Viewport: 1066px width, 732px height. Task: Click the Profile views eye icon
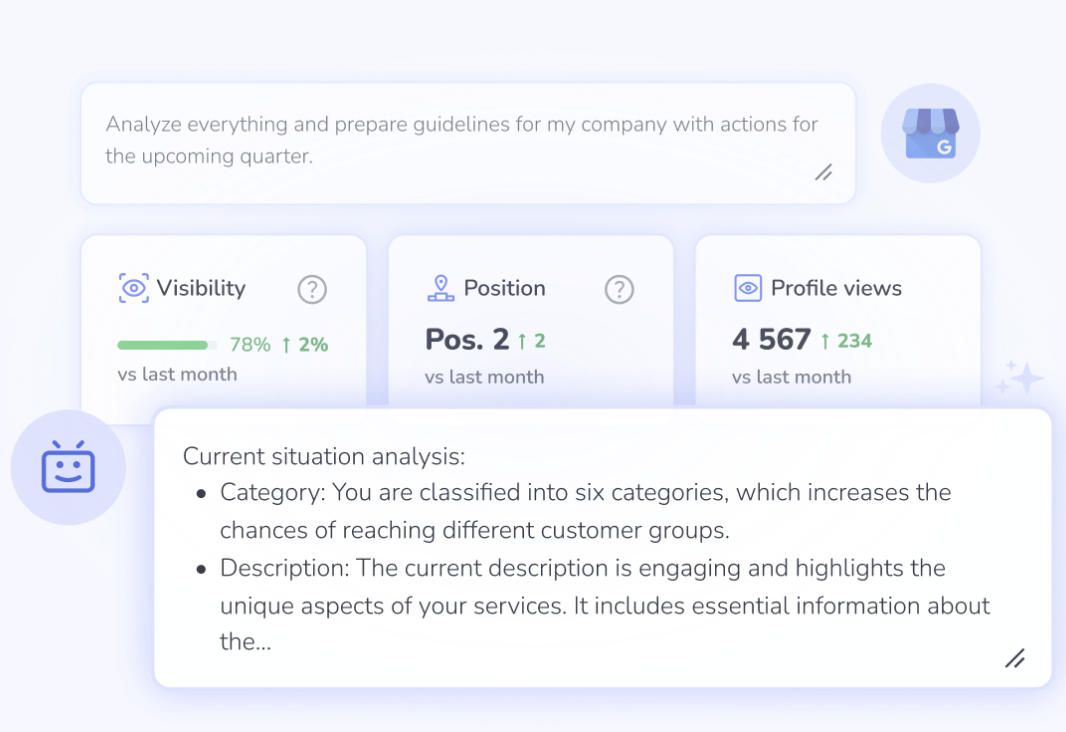point(748,288)
